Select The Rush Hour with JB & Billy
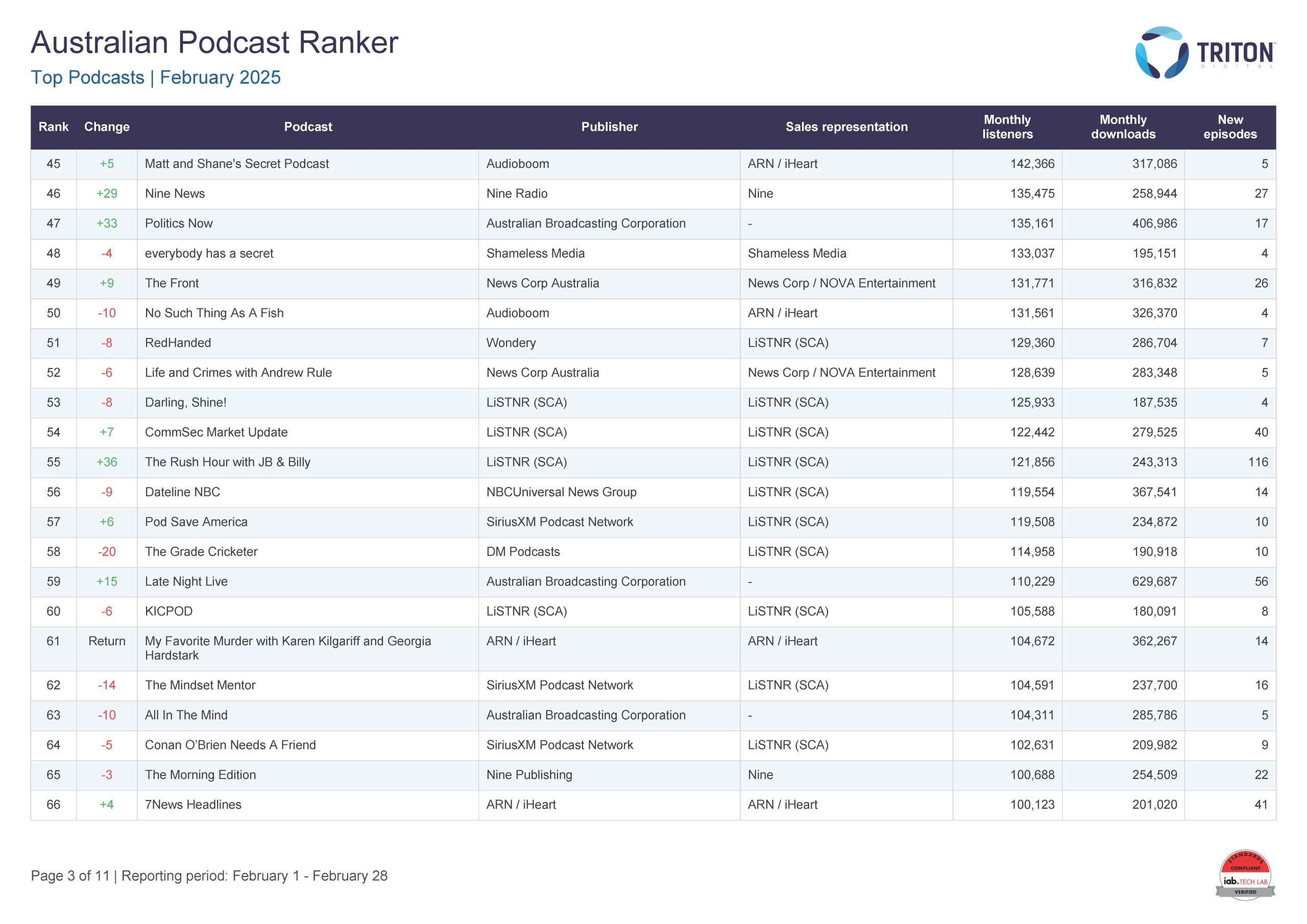This screenshot has height=924, width=1307. 228,463
